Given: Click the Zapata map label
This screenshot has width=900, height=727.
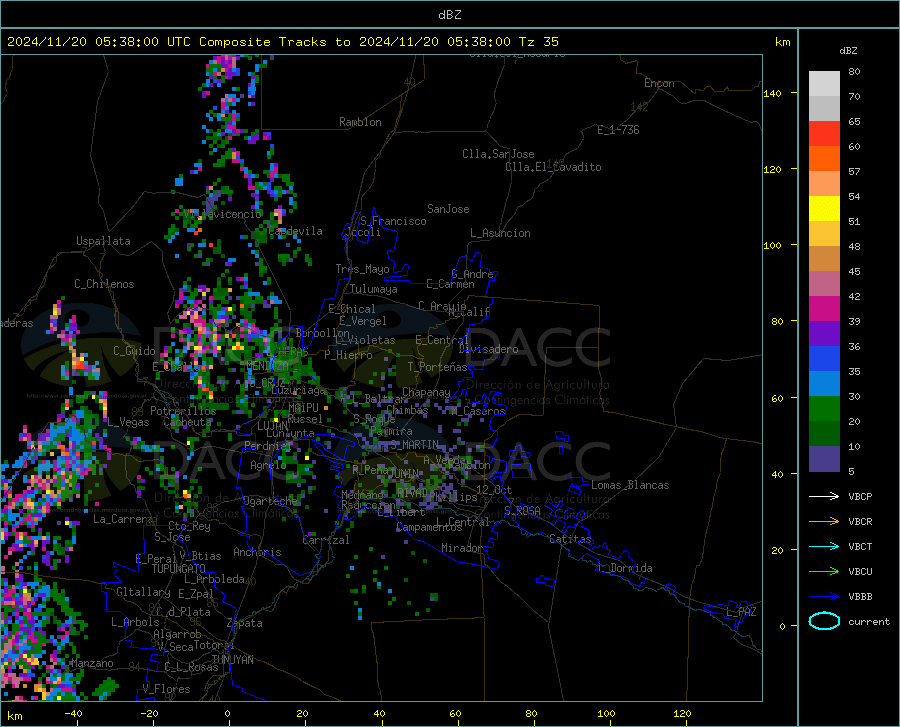Looking at the screenshot, I should (x=245, y=623).
